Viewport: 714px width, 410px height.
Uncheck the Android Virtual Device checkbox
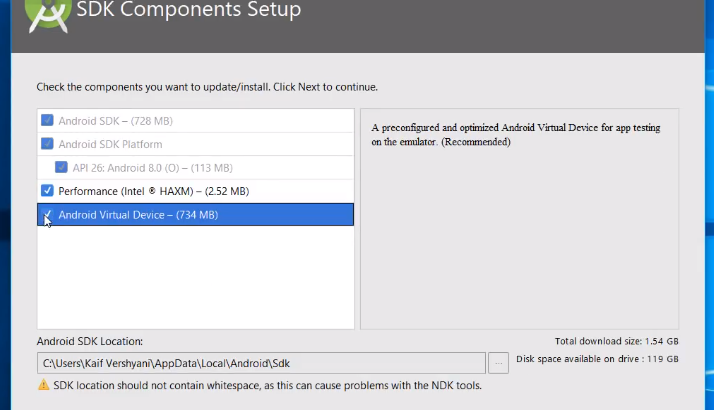click(x=47, y=214)
